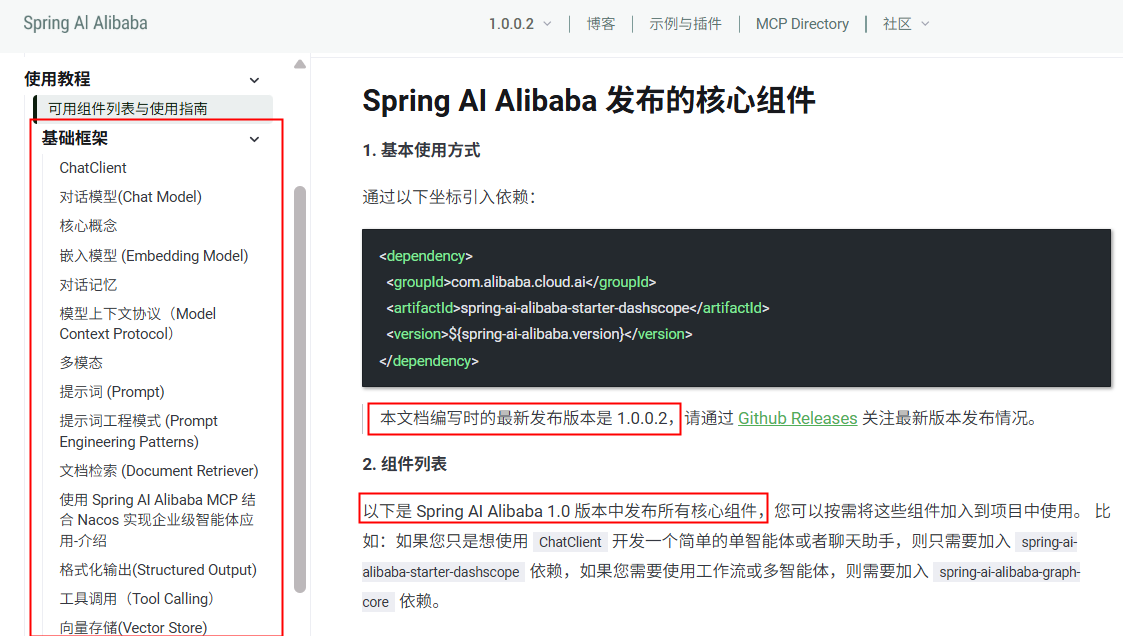Open the 博客 menu item
Image resolution: width=1123 pixels, height=636 pixels.
pos(601,22)
